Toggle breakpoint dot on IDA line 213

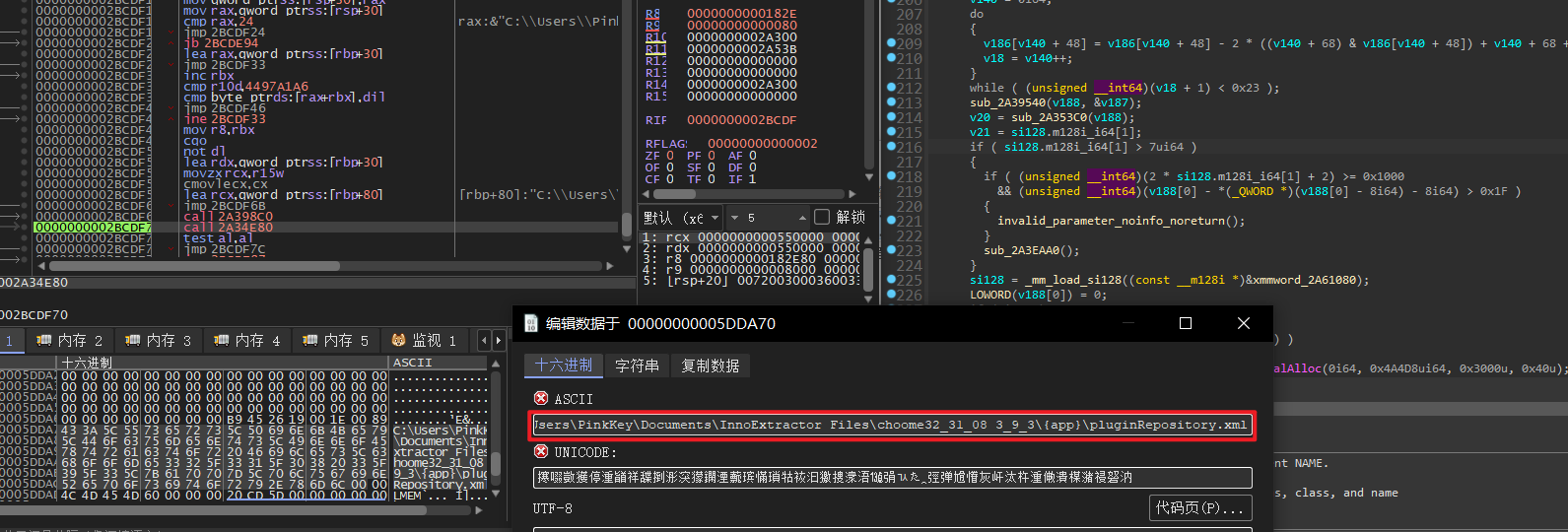click(x=891, y=102)
